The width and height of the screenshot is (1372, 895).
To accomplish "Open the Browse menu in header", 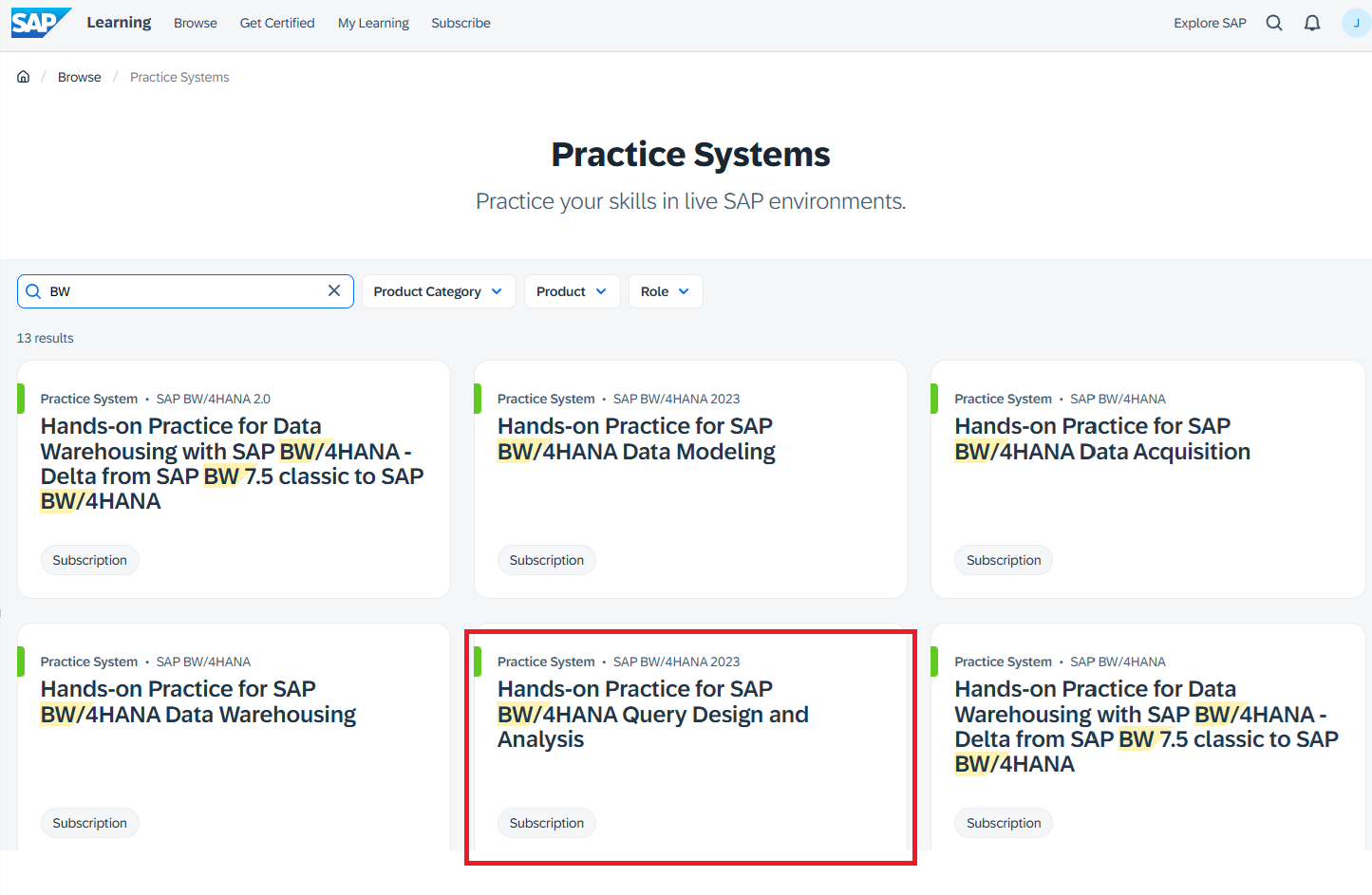I will point(196,23).
